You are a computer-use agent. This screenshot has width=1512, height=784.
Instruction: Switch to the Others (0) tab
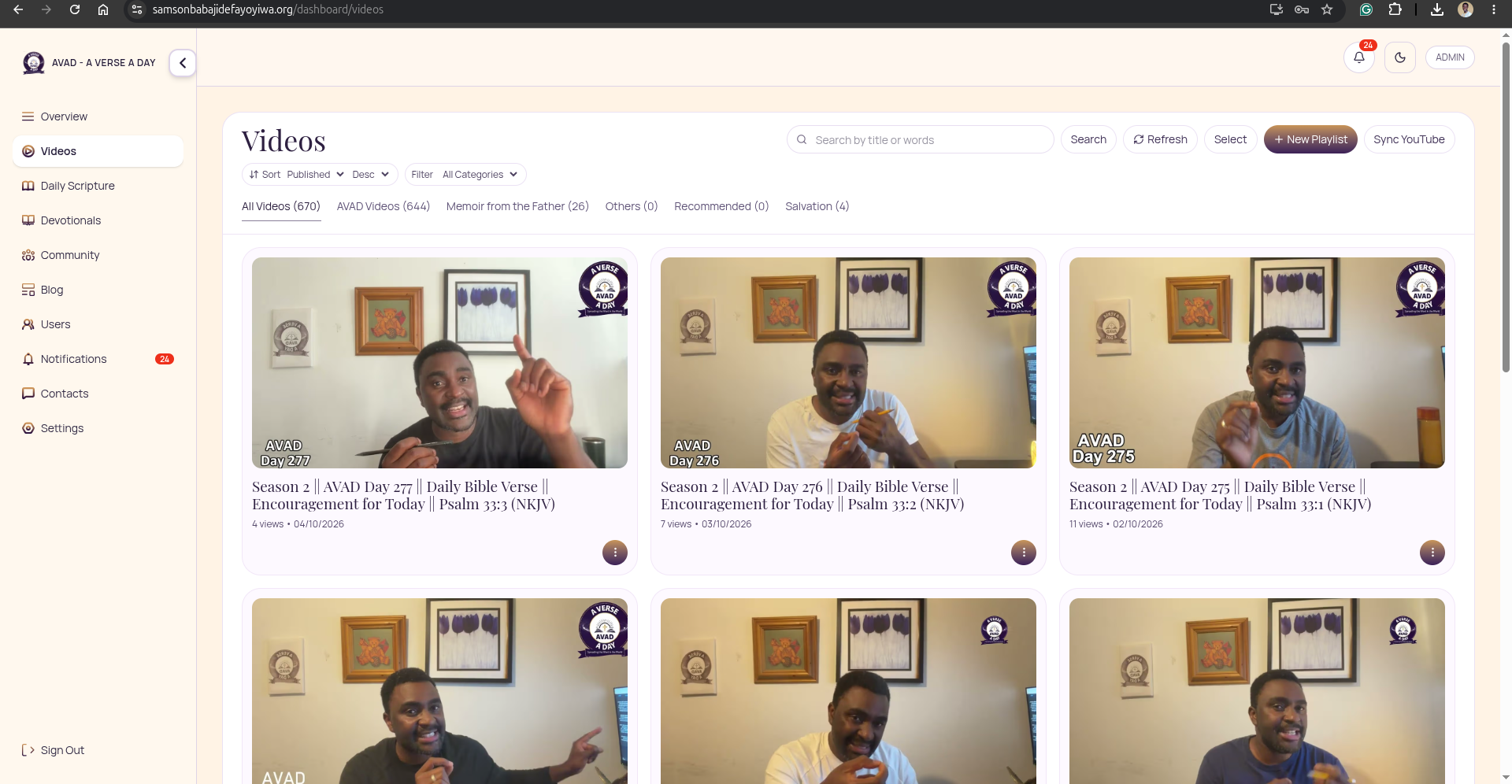coord(632,206)
